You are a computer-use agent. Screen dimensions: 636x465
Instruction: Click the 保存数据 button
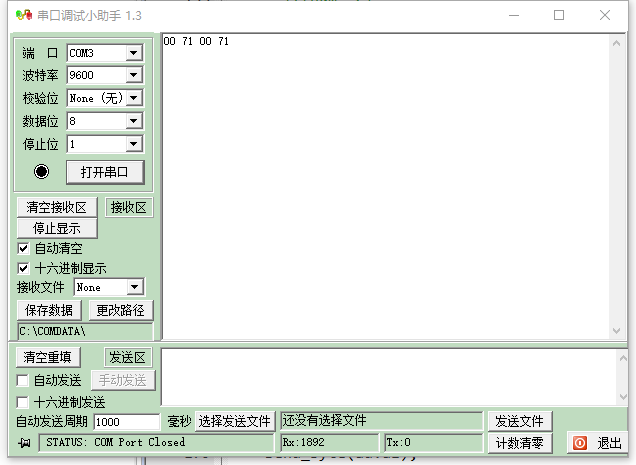[x=49, y=310]
